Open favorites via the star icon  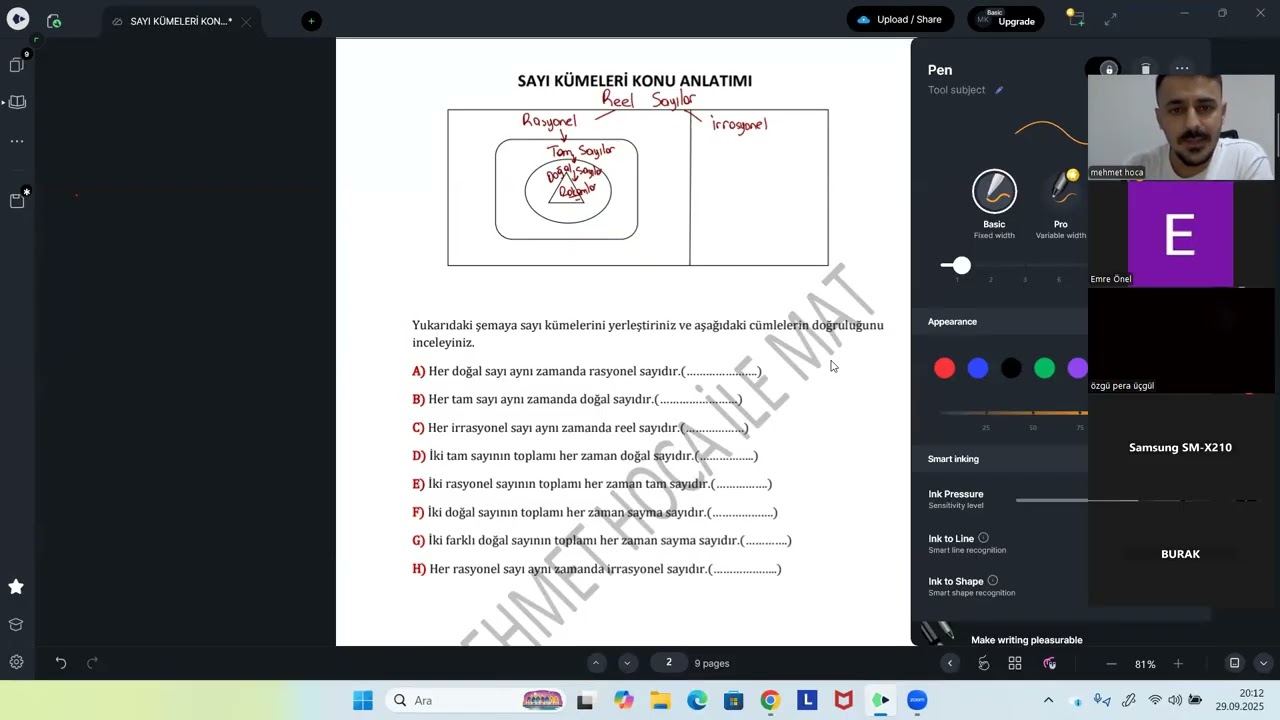tap(16, 587)
